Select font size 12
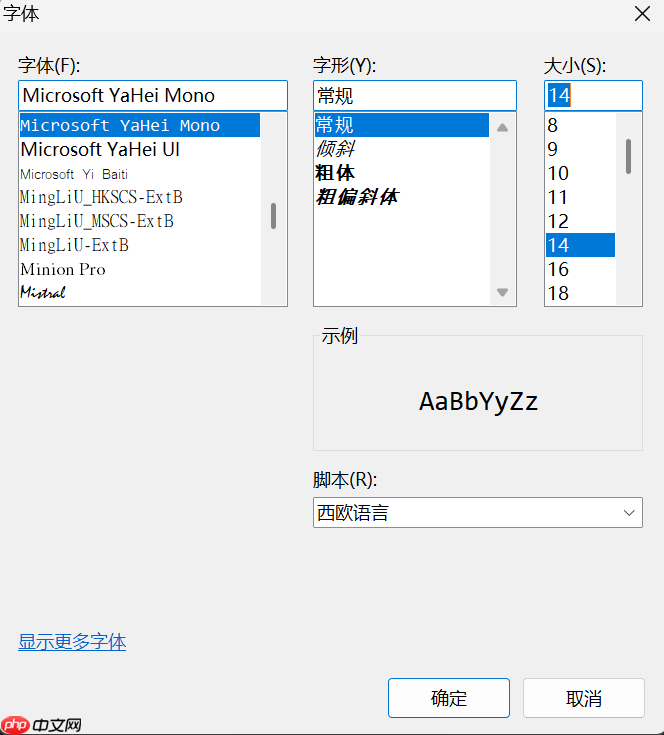The height and width of the screenshot is (735, 664). [580, 221]
